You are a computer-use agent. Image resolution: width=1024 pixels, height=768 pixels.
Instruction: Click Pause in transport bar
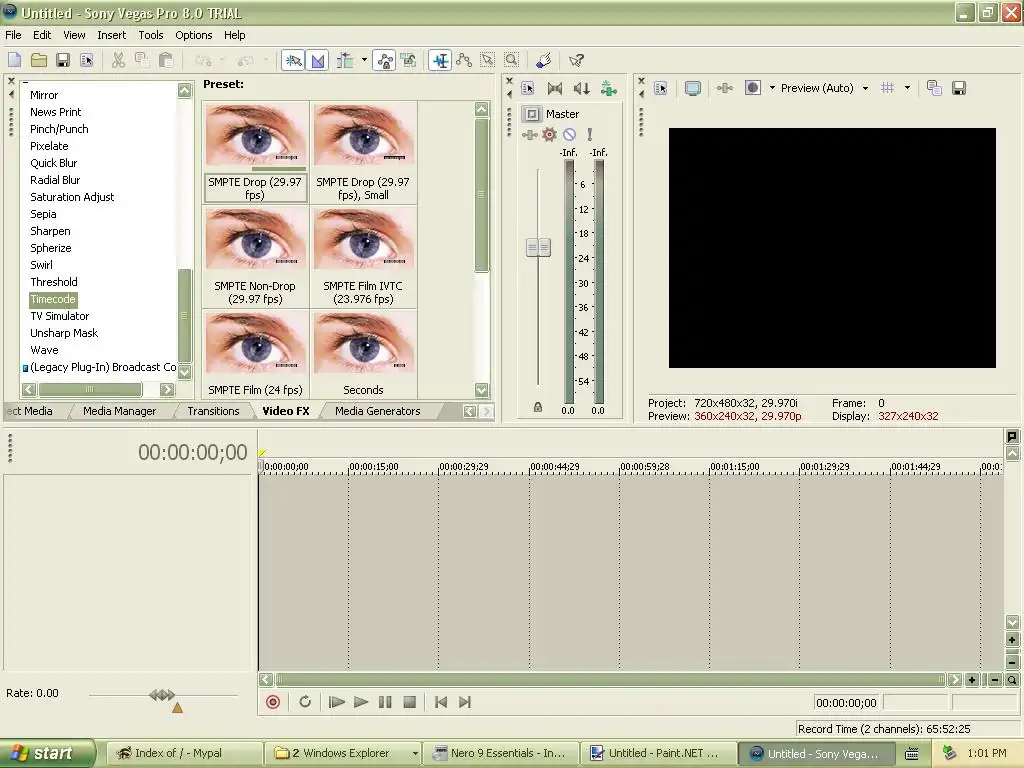[x=385, y=702]
